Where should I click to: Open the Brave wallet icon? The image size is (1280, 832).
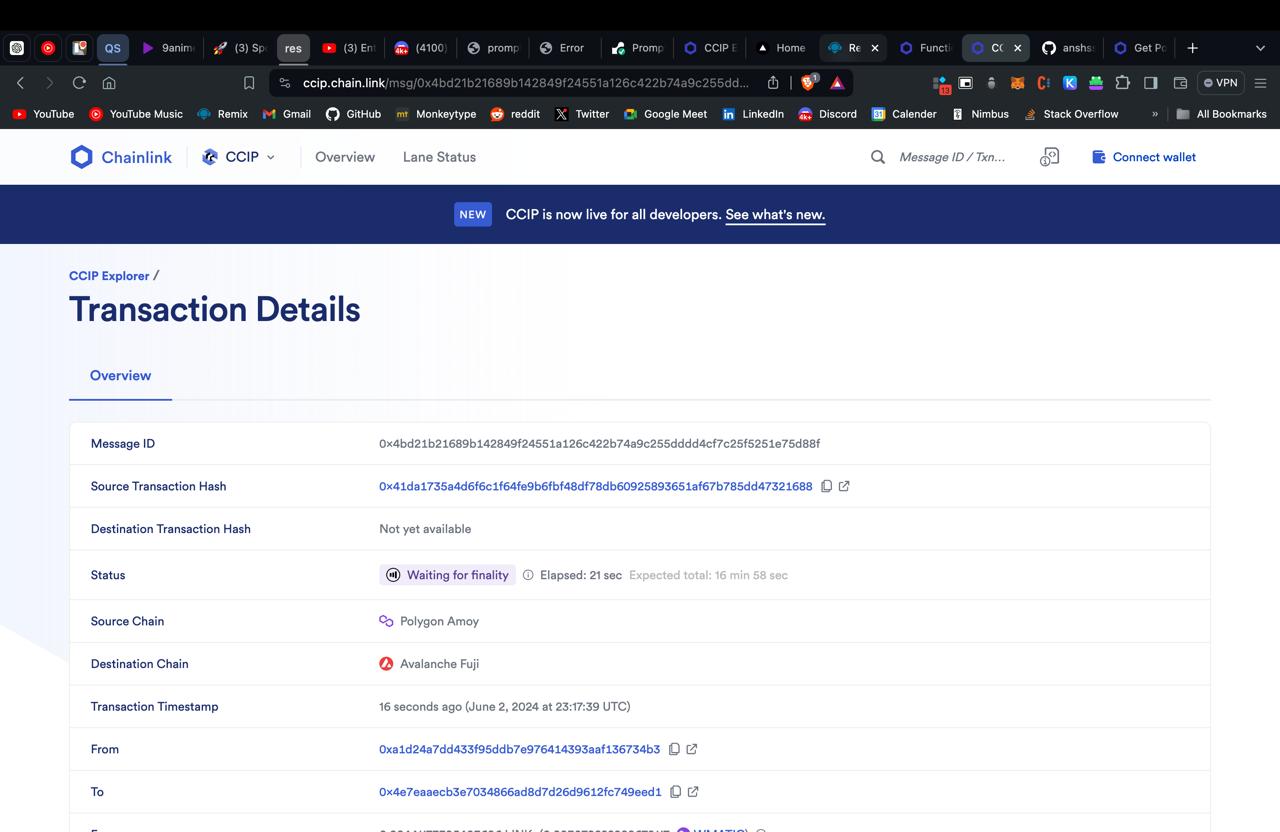click(x=1180, y=83)
